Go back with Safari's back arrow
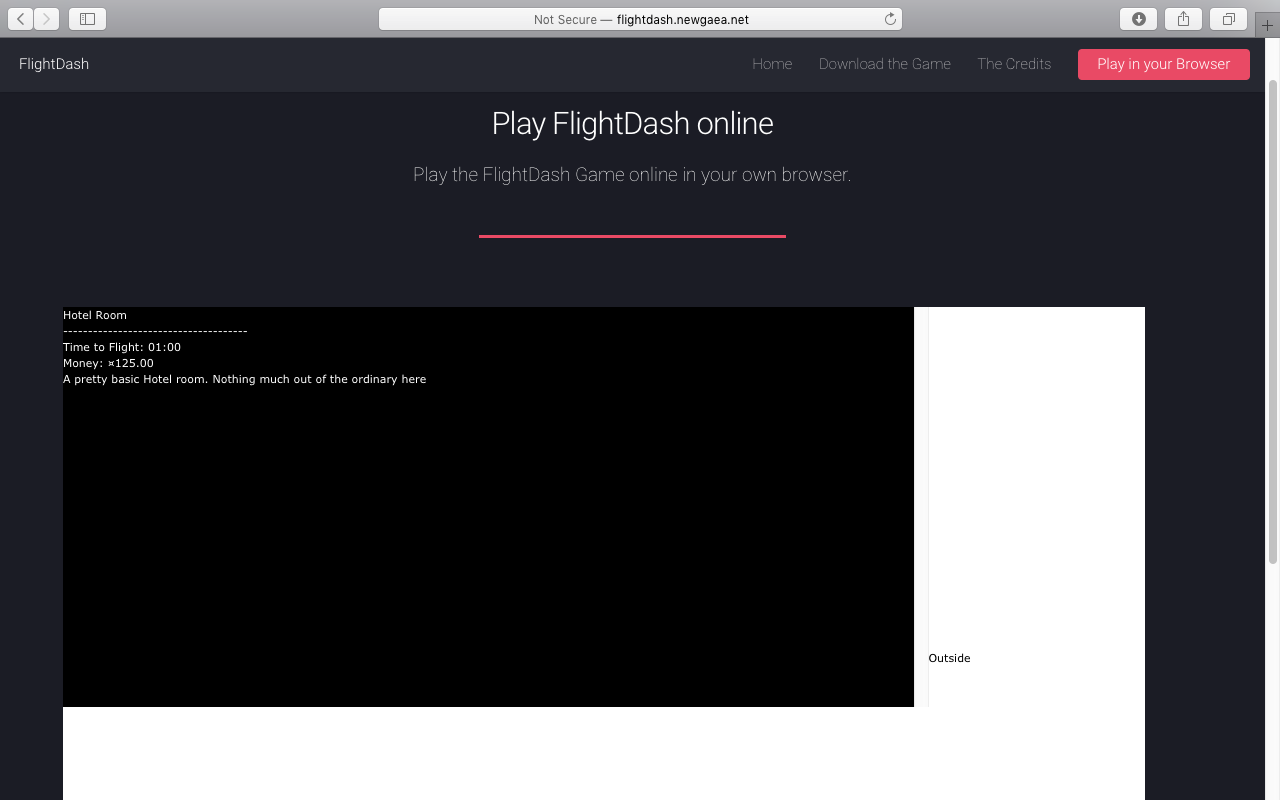1280x800 pixels. point(21,19)
